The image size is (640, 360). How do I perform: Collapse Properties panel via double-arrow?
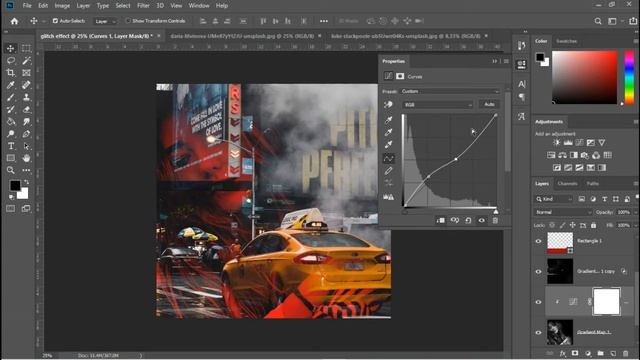[495, 61]
